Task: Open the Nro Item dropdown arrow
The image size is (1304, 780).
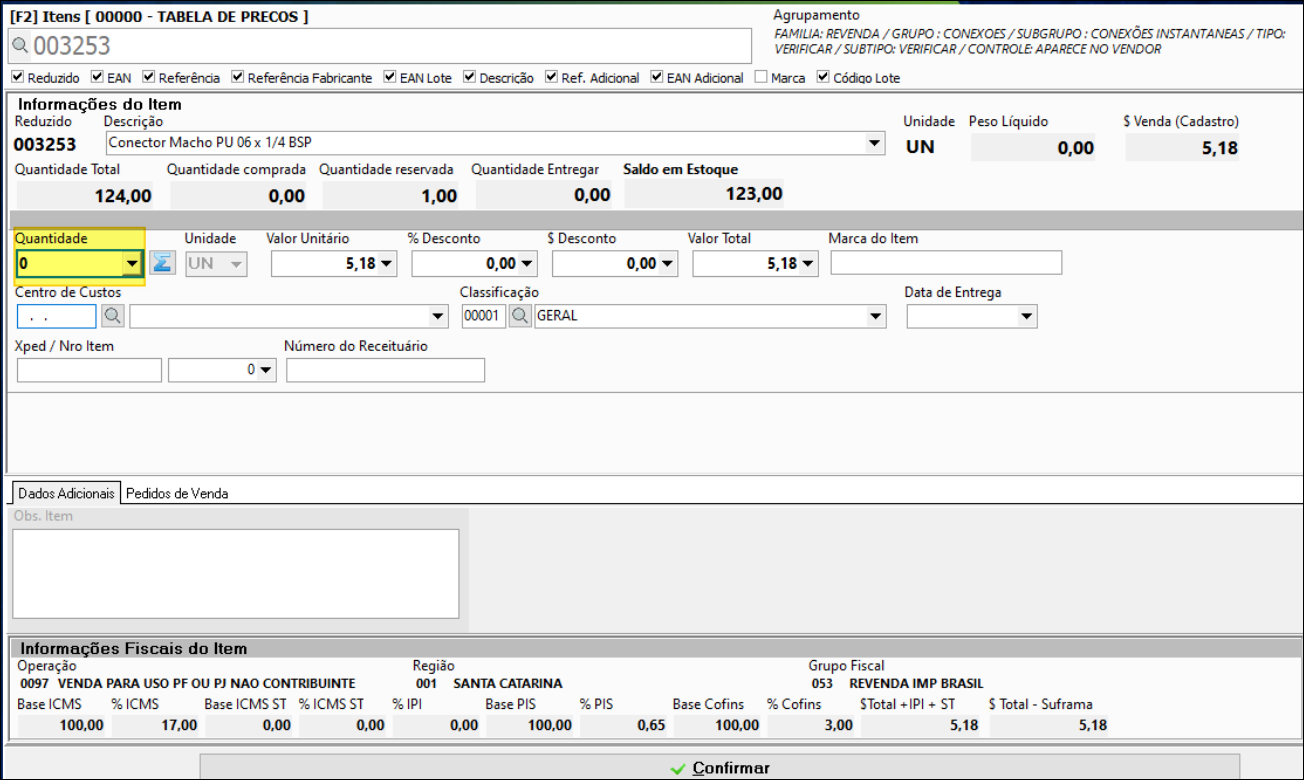Action: [x=265, y=370]
